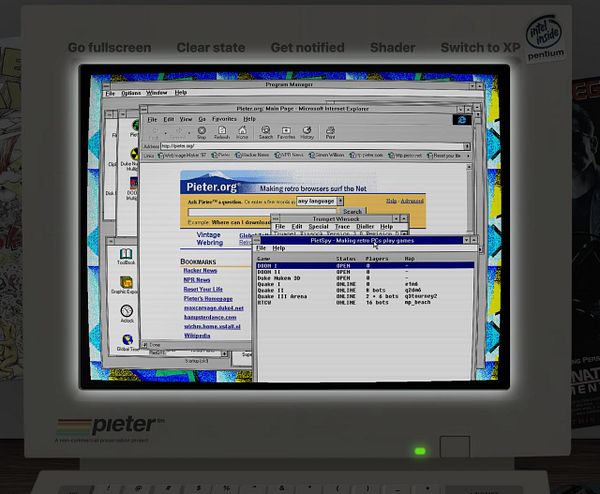Click the Internet Explorer logo throbber
This screenshot has width=600, height=494.
(462, 120)
